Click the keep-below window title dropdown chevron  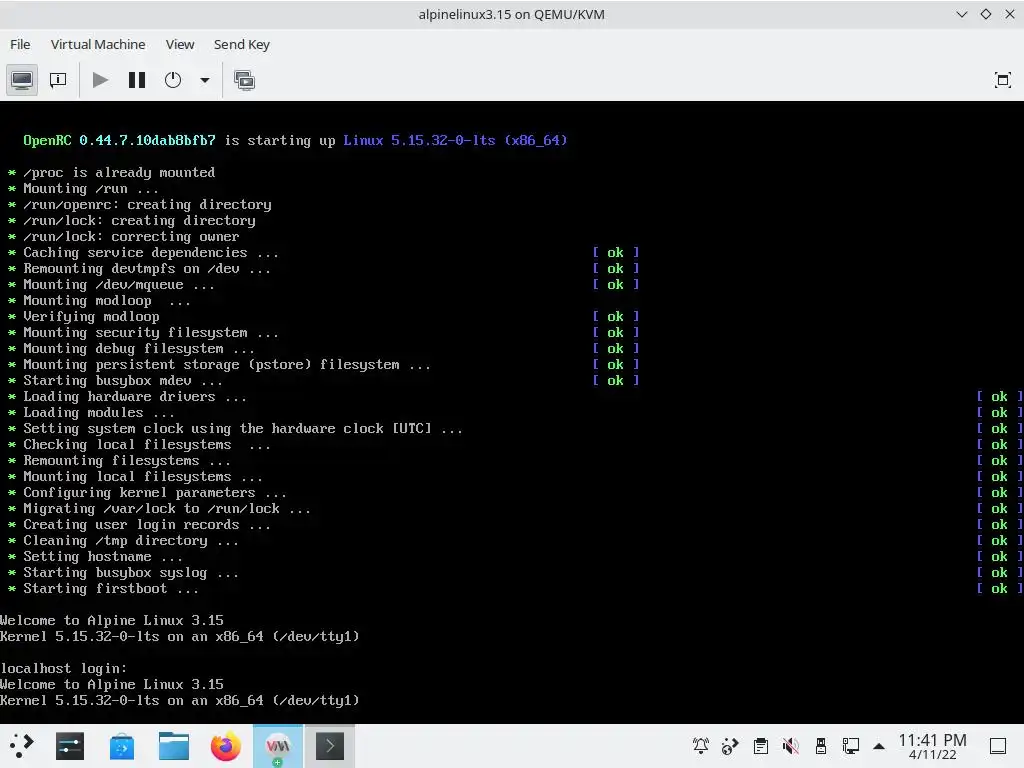click(x=961, y=14)
